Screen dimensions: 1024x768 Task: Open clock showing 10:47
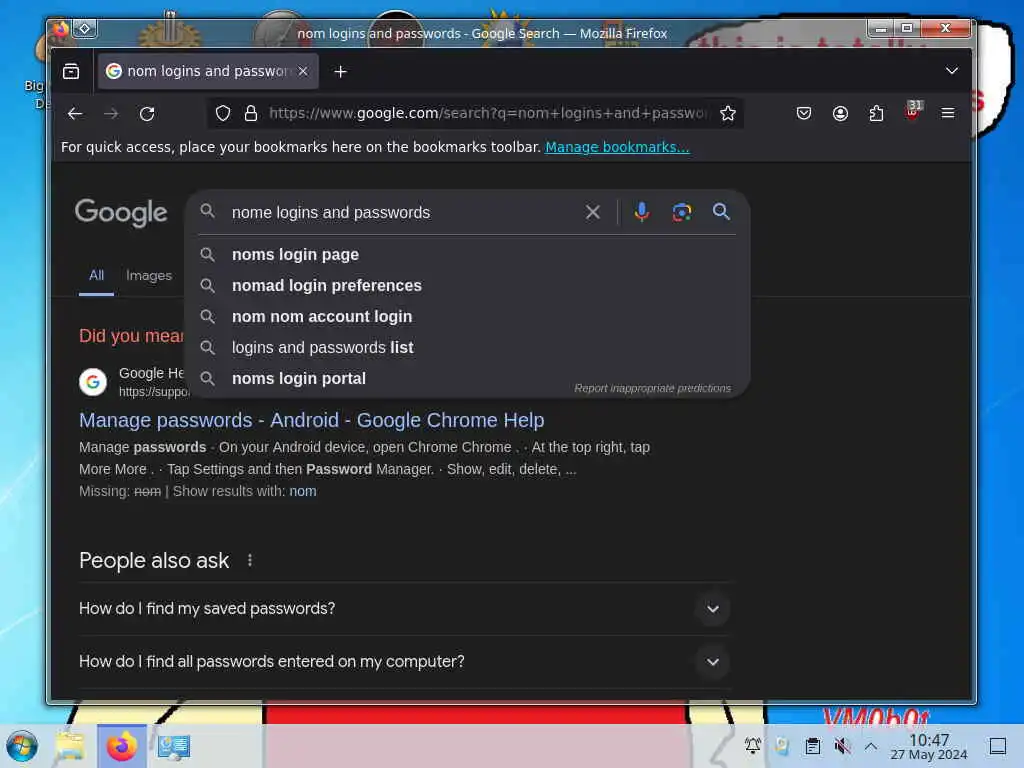[929, 747]
